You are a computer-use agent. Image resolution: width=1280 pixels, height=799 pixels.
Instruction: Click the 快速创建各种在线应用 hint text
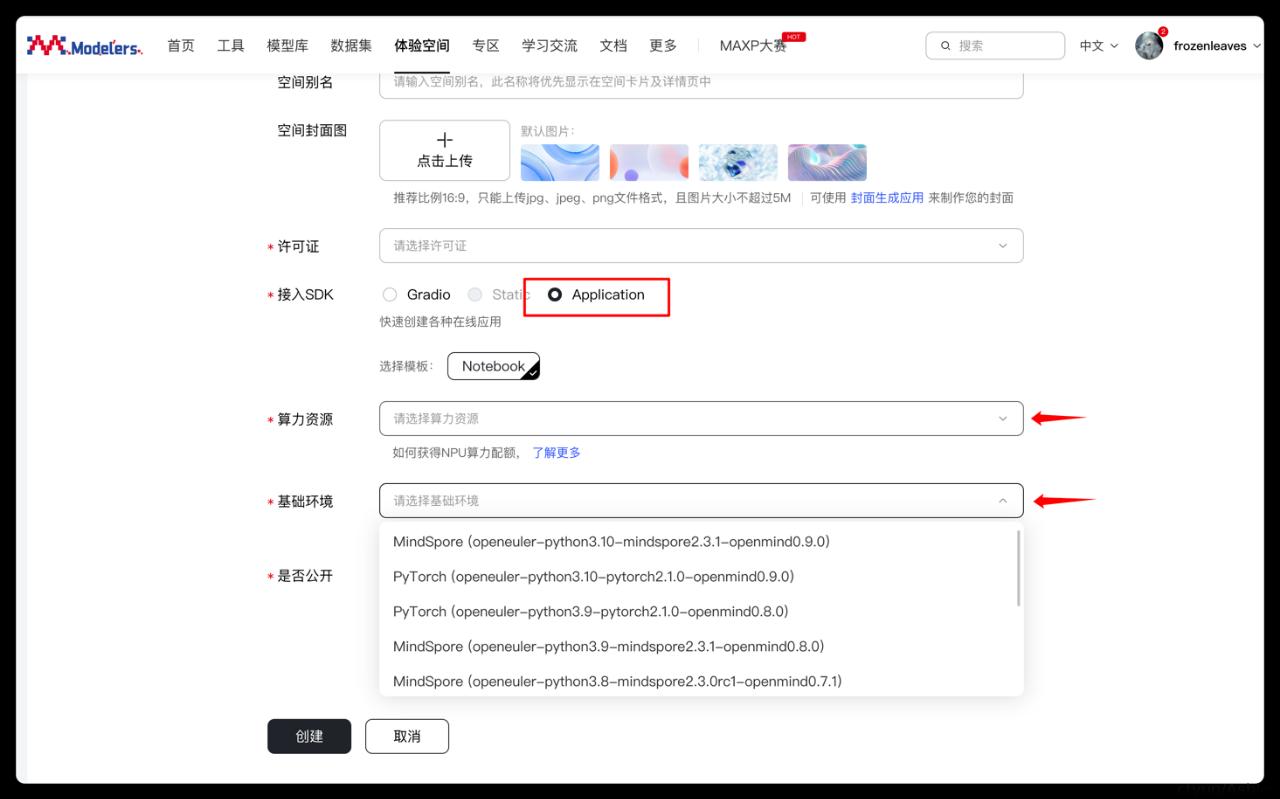(440, 322)
